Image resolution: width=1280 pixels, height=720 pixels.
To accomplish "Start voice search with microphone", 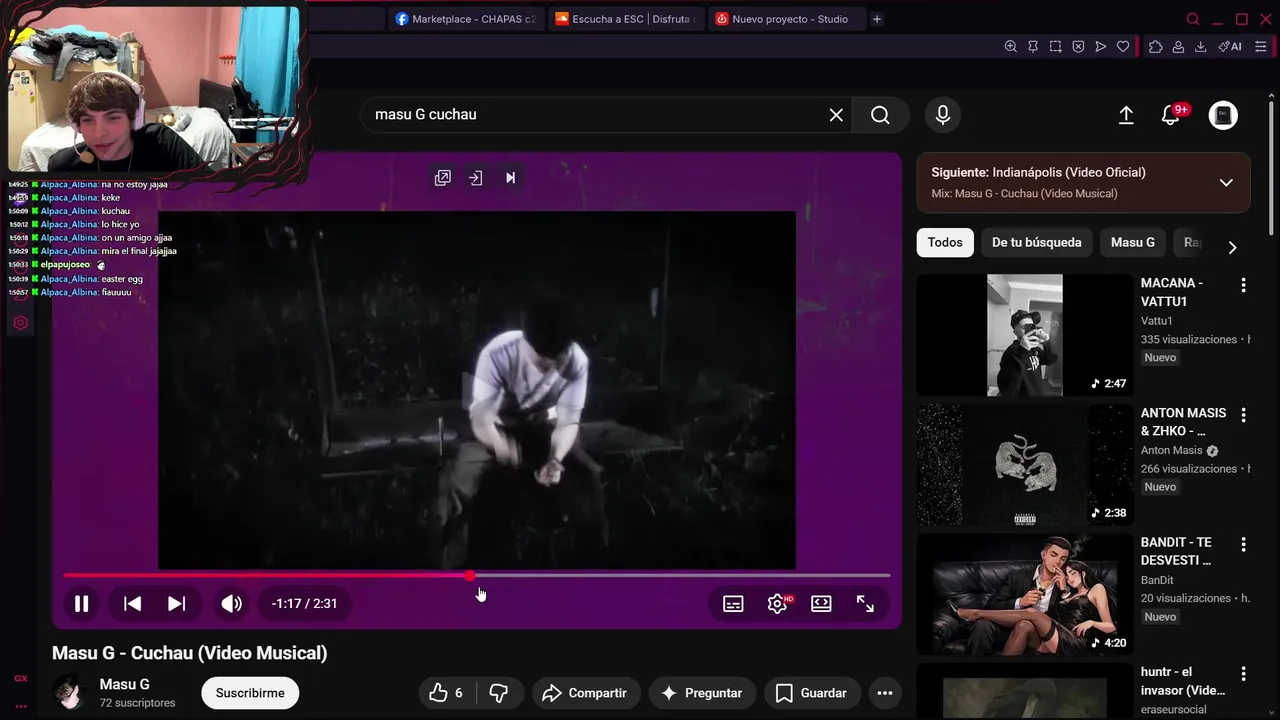I will [942, 115].
